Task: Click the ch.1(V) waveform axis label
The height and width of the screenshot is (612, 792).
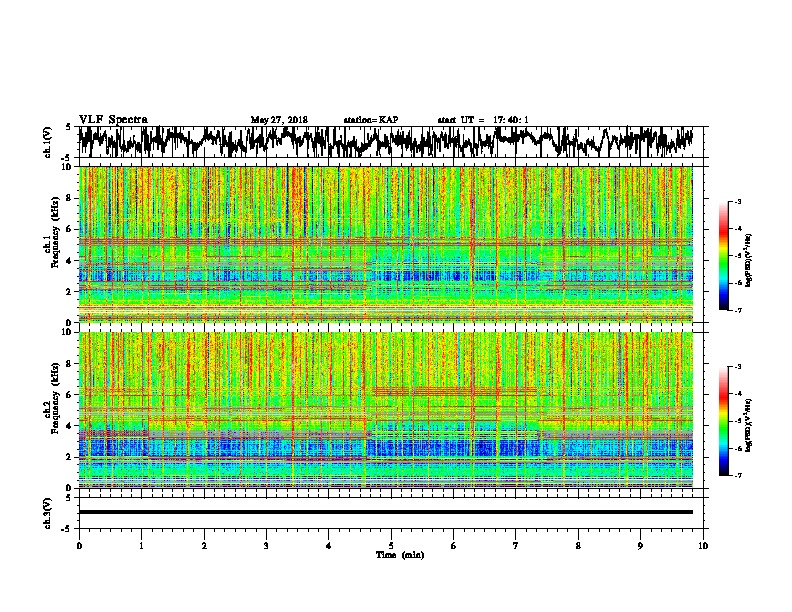Action: click(47, 142)
